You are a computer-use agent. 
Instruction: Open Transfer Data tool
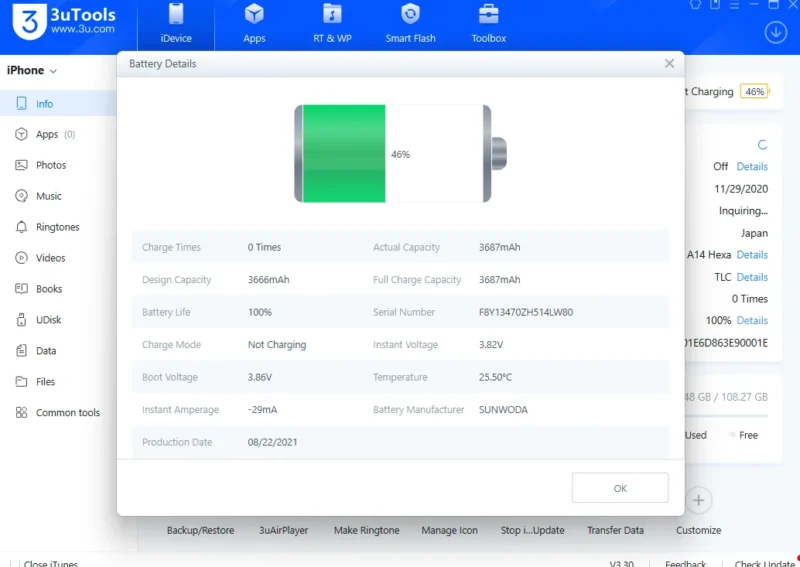tap(615, 530)
